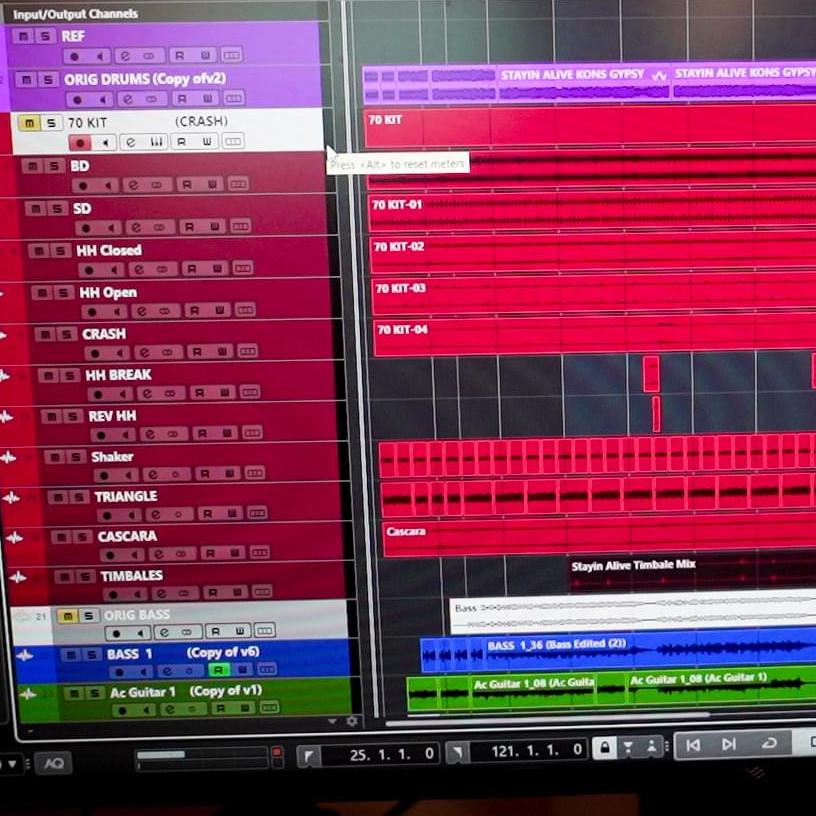
Task: Select the TRIANGLE track name
Action: tap(126, 496)
